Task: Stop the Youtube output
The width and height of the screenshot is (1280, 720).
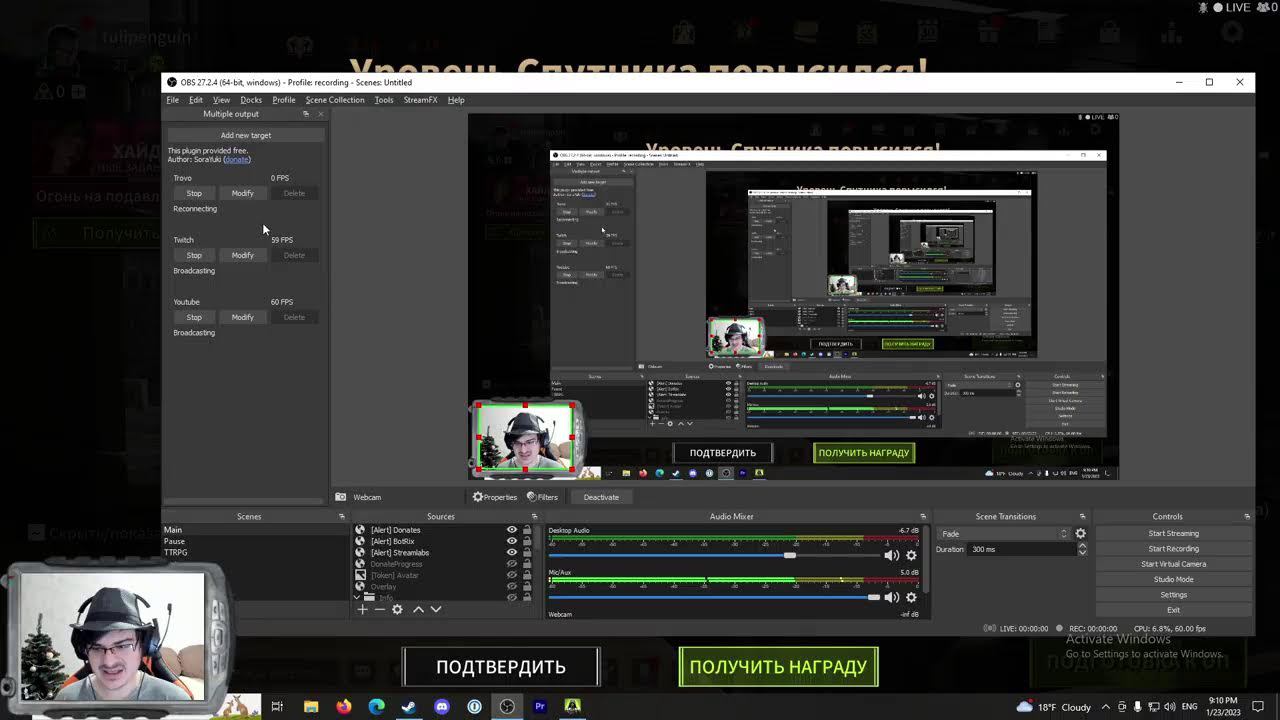Action: tap(194, 317)
